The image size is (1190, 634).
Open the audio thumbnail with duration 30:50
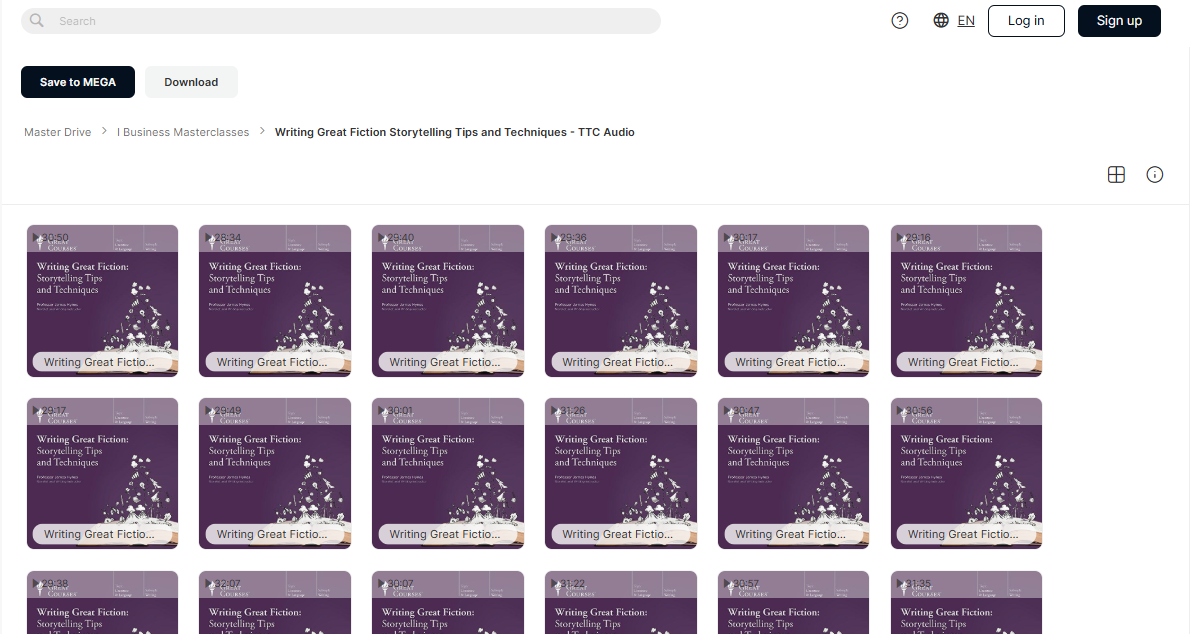coord(102,301)
